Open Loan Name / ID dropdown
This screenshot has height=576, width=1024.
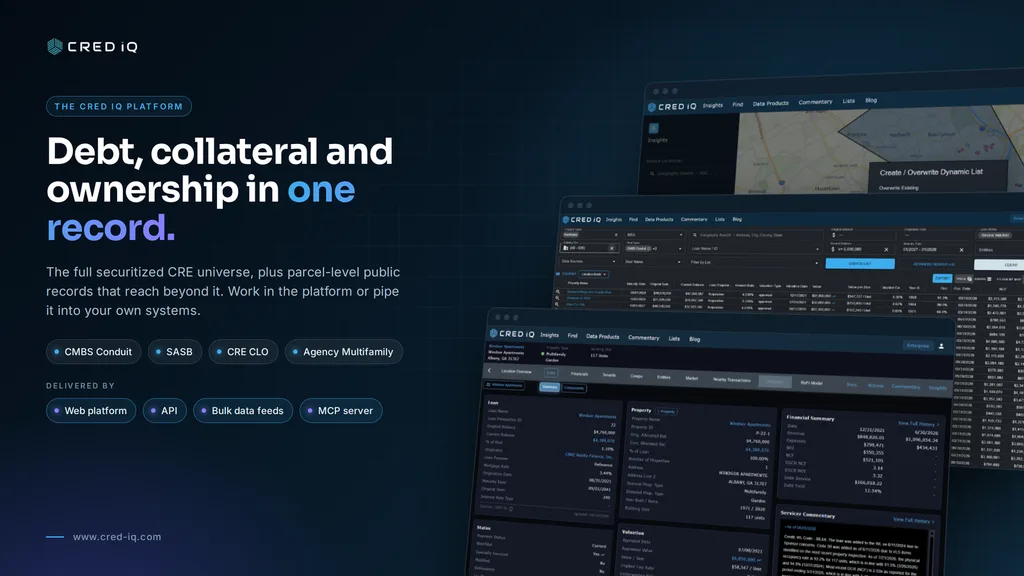pyautogui.click(x=755, y=249)
